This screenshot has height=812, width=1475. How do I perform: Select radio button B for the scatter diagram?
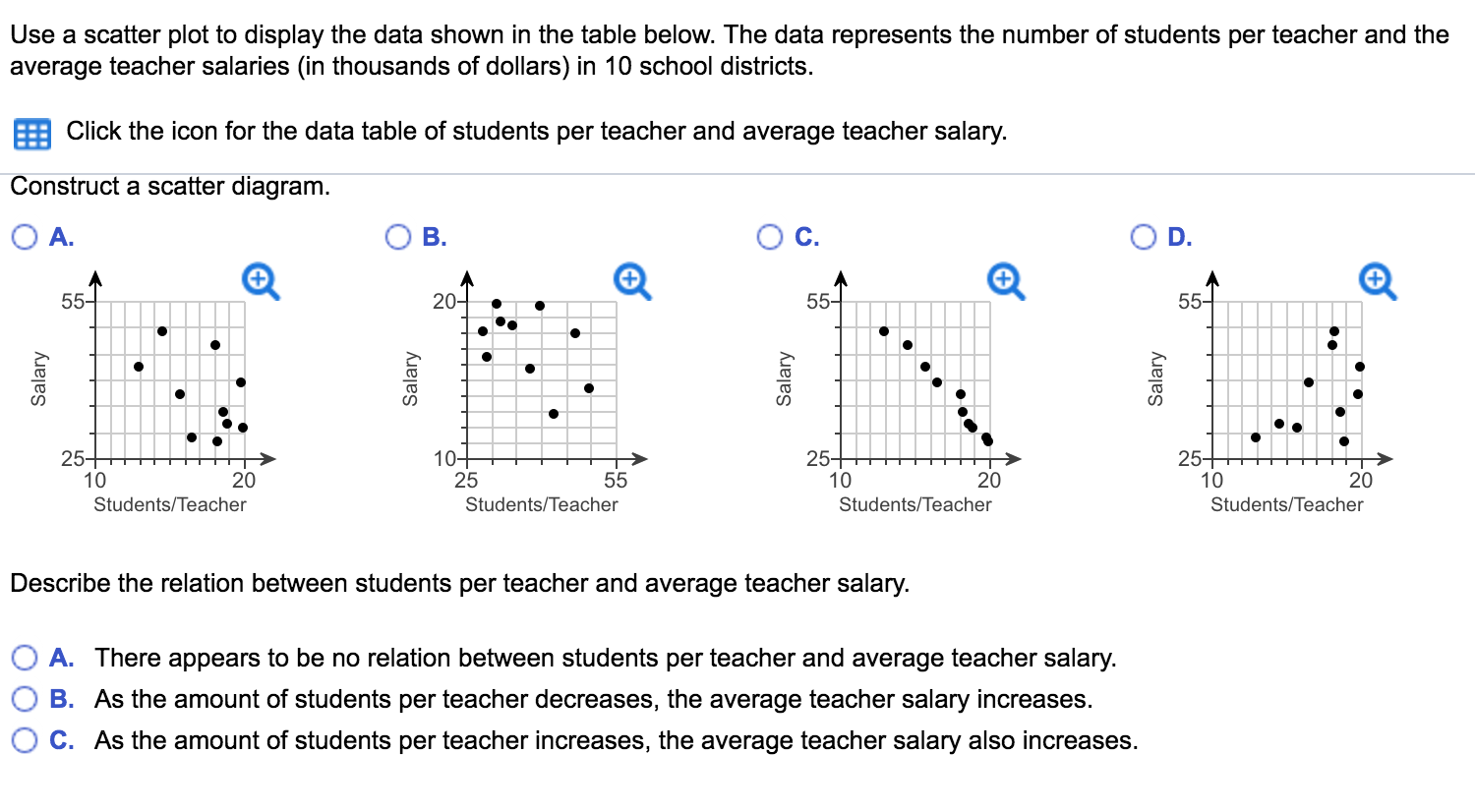point(397,237)
